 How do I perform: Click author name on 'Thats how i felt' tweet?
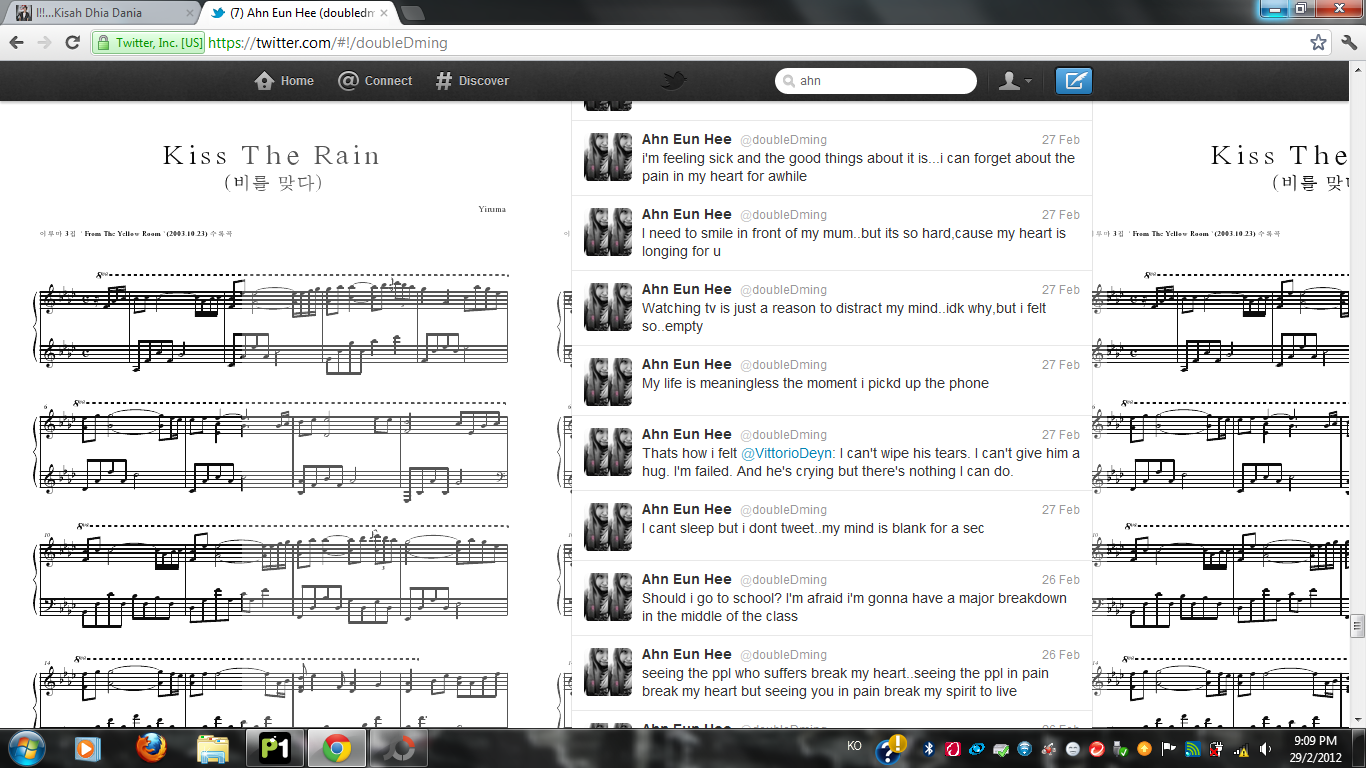pyautogui.click(x=687, y=434)
